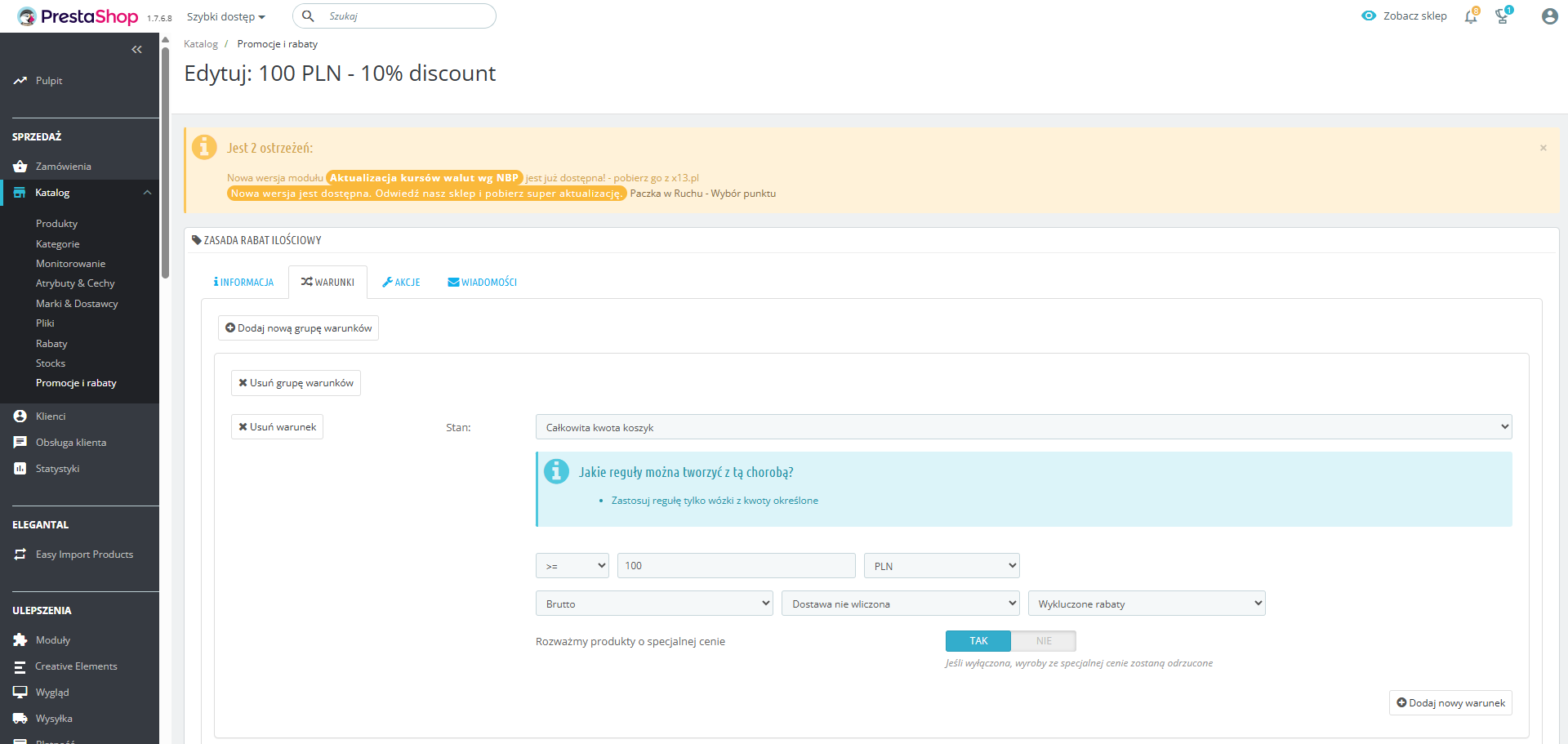Open the user profile avatar menu
Screen dimensions: 1568x744
(x=1549, y=16)
